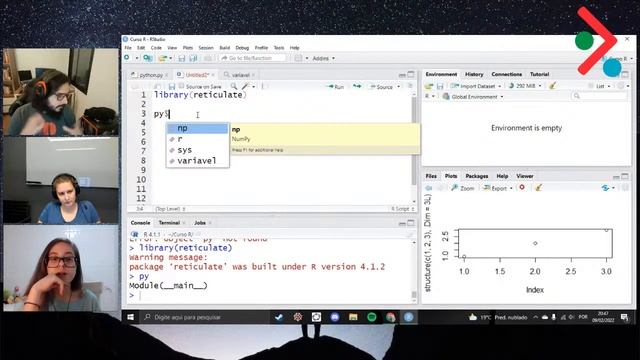Screen dimensions: 640x360
Task: Click the Windows taskbar search box
Action: point(204,317)
